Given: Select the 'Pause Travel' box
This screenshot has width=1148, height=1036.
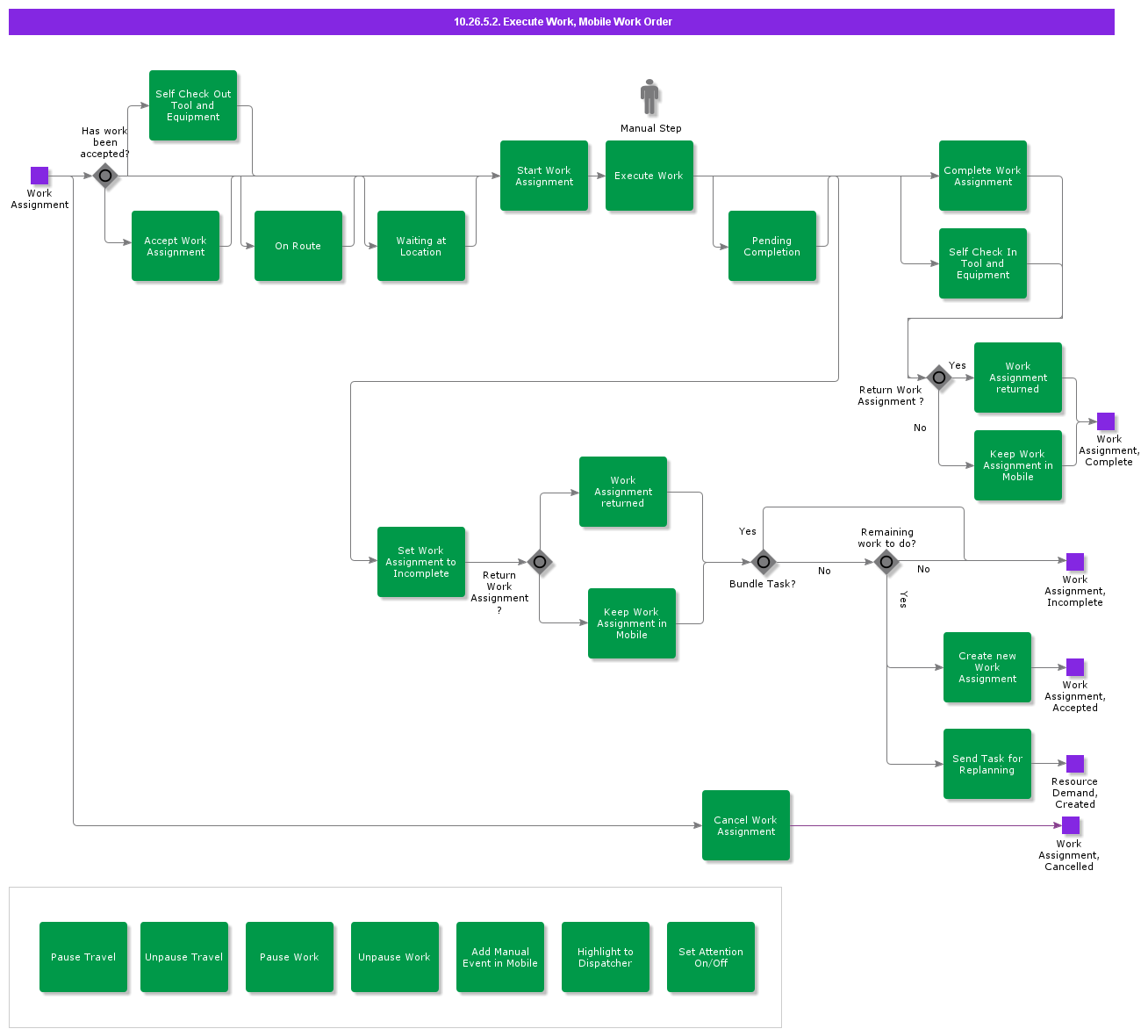Looking at the screenshot, I should click(83, 957).
